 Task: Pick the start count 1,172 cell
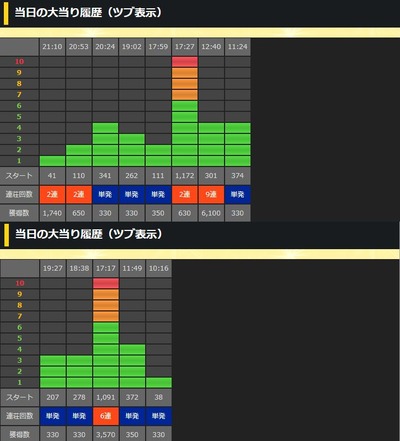click(185, 176)
